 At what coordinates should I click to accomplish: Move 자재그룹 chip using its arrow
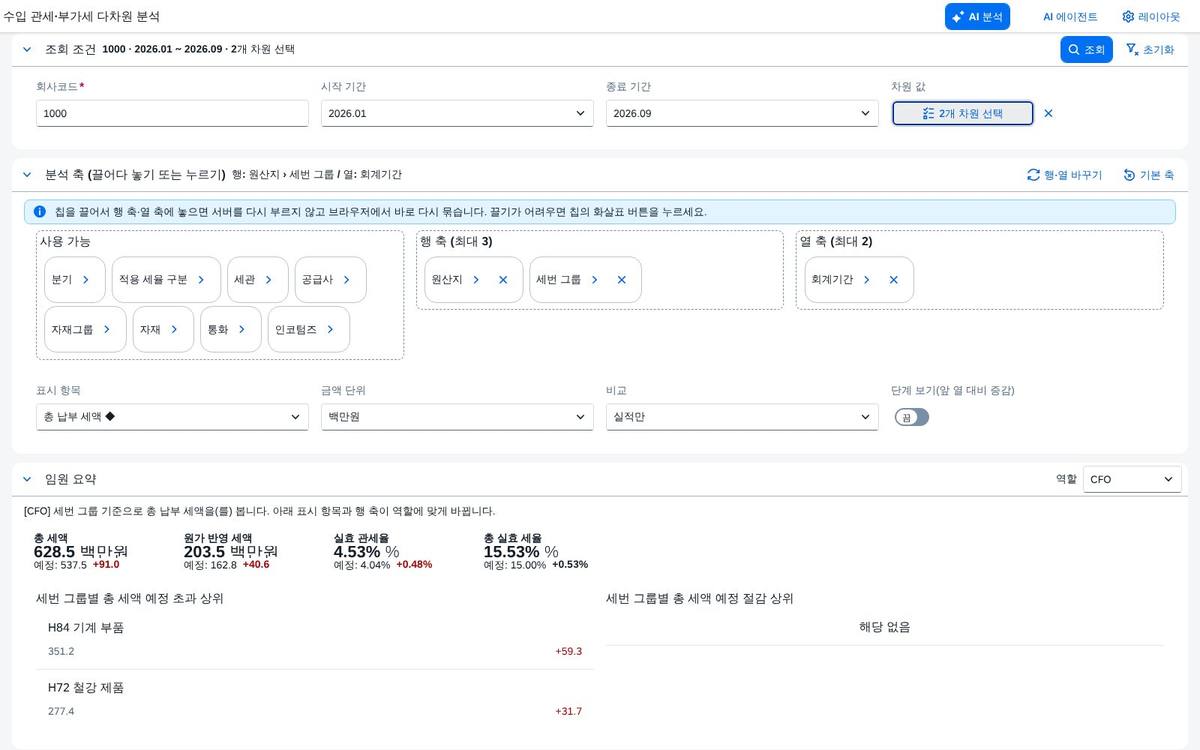point(107,329)
